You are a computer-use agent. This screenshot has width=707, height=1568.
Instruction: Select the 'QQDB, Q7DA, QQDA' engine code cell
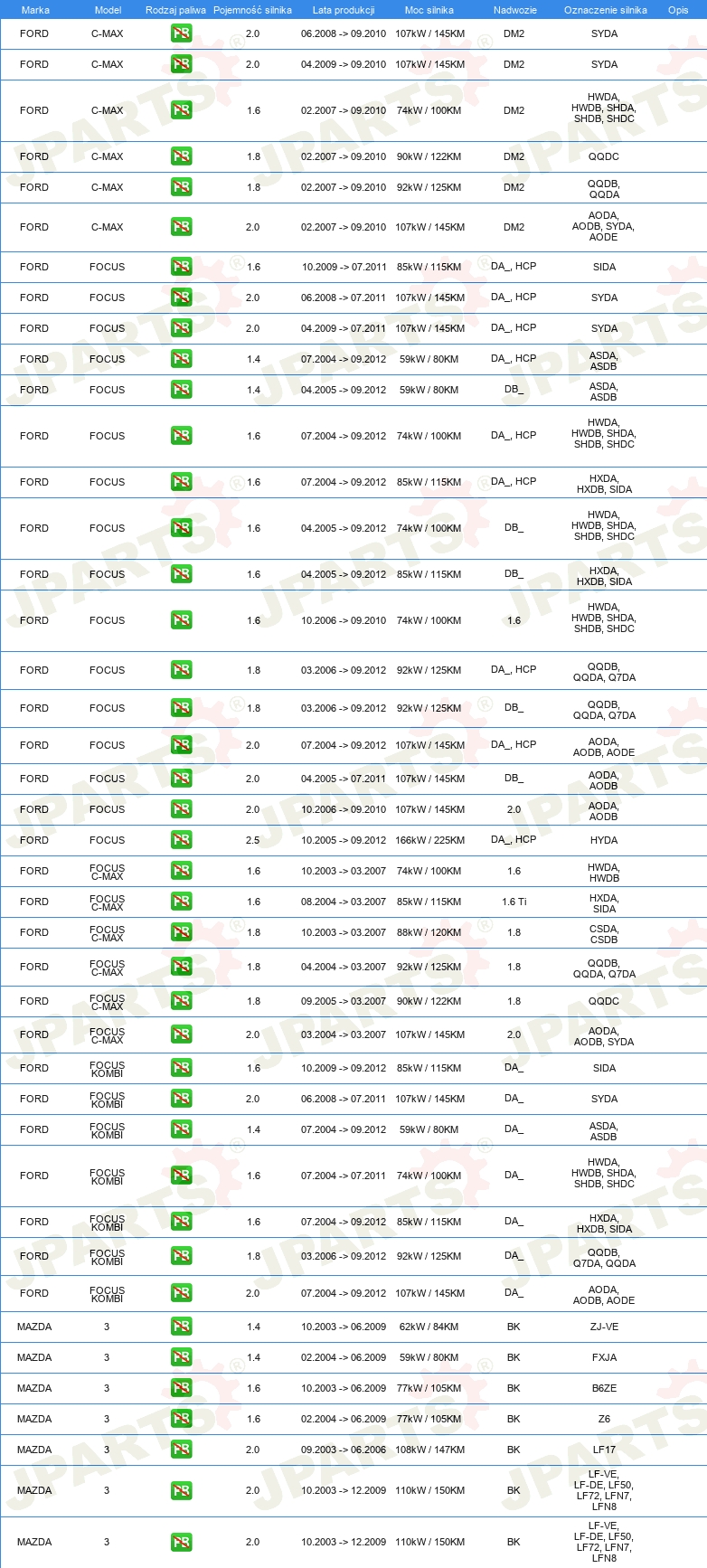604,1258
